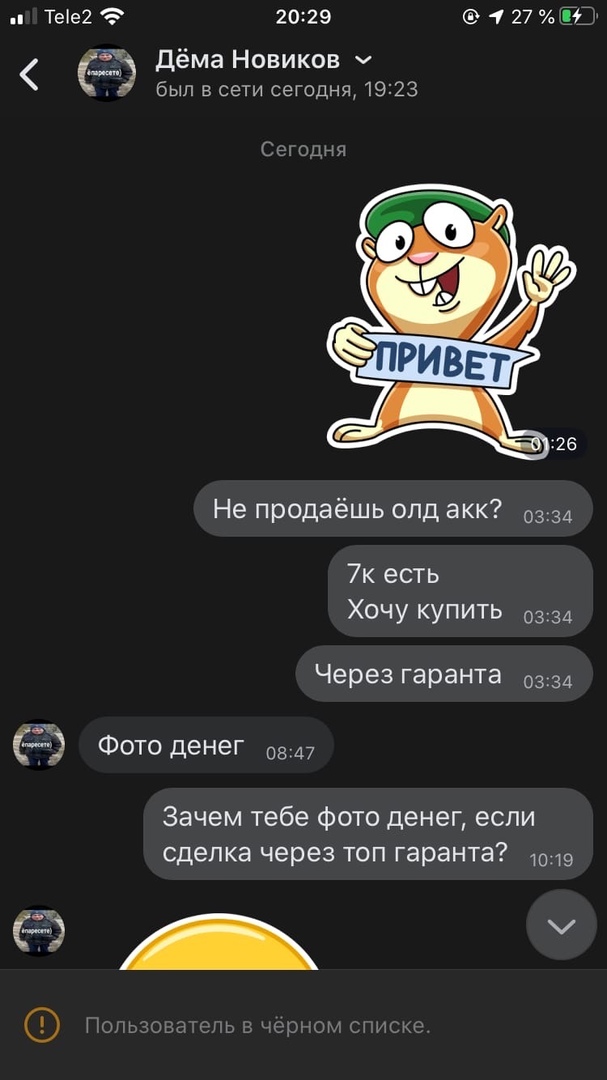Tap 'Пользователь в чёрном списке' notice

pyautogui.click(x=258, y=1026)
